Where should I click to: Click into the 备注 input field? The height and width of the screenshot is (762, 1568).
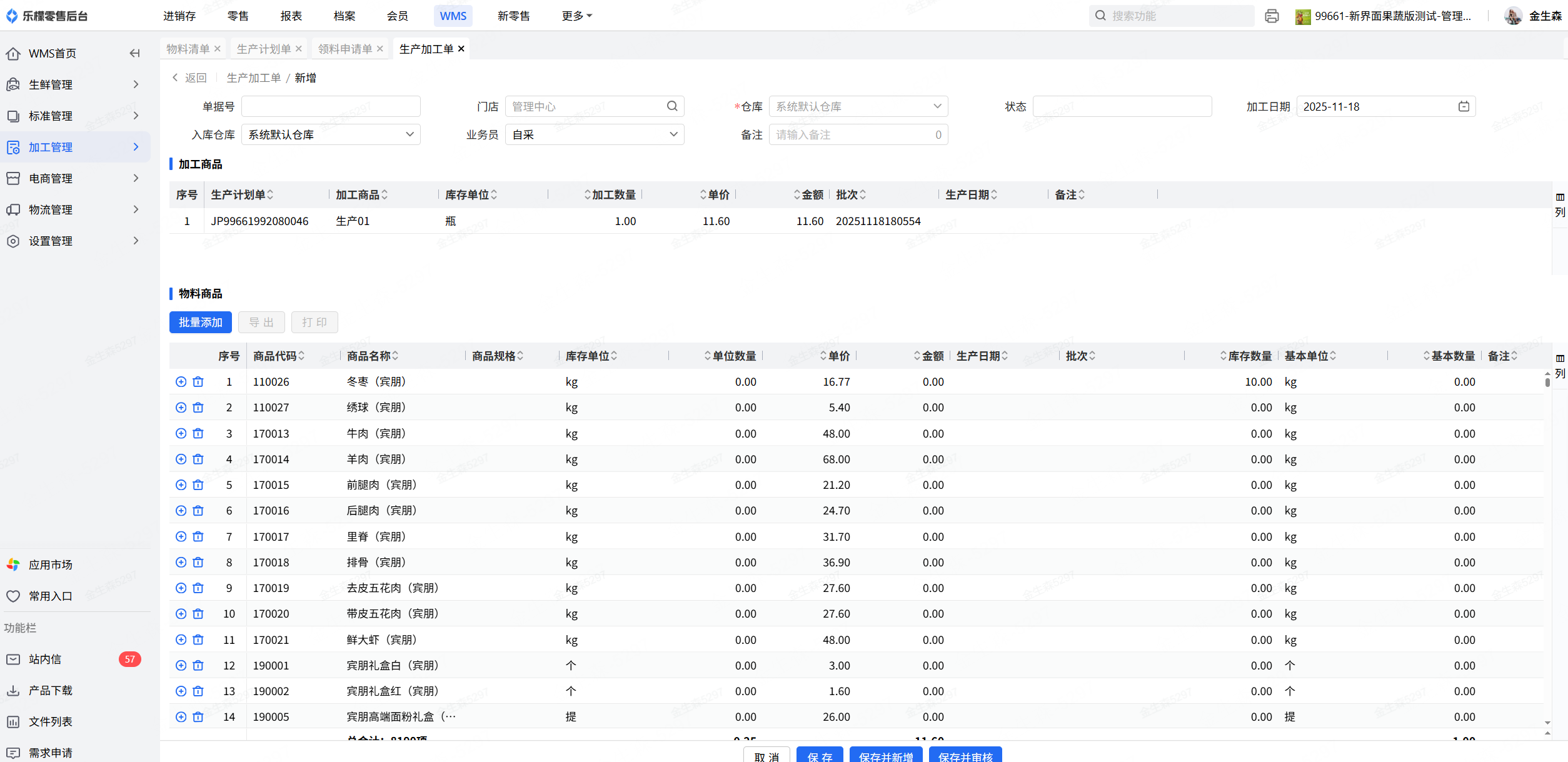coord(852,134)
